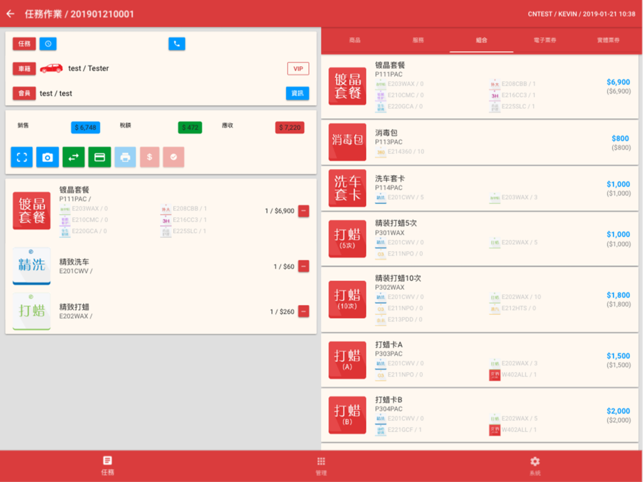This screenshot has width=643, height=482.
Task: Click the header title 任務作業 / 201901210001
Action: tap(79, 14)
